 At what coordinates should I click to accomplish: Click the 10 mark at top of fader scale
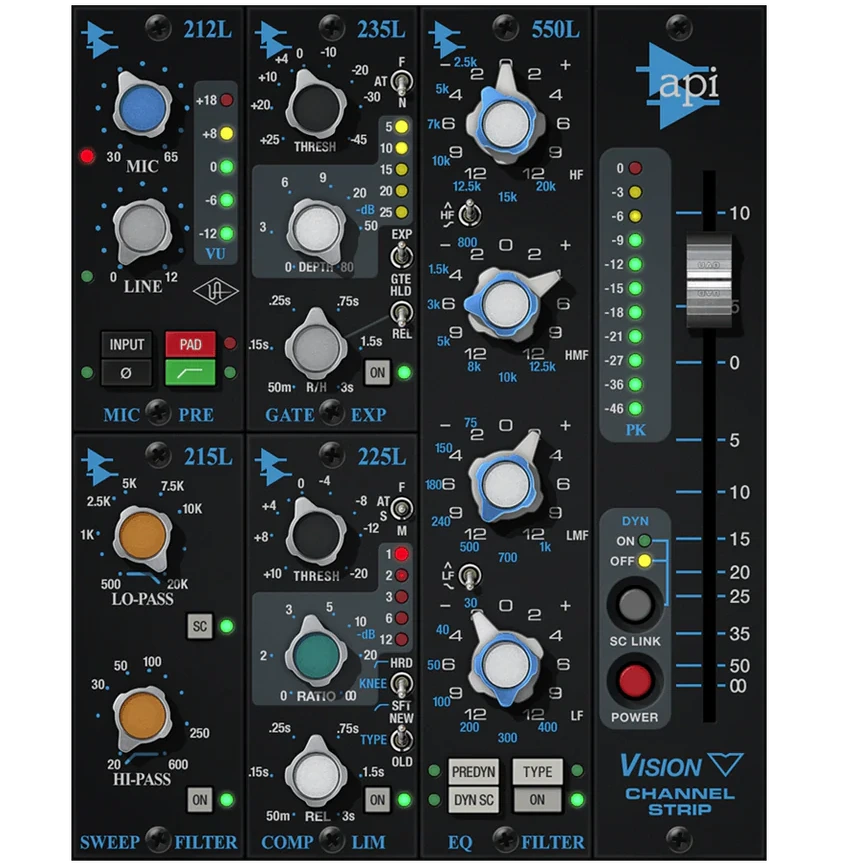tap(739, 213)
